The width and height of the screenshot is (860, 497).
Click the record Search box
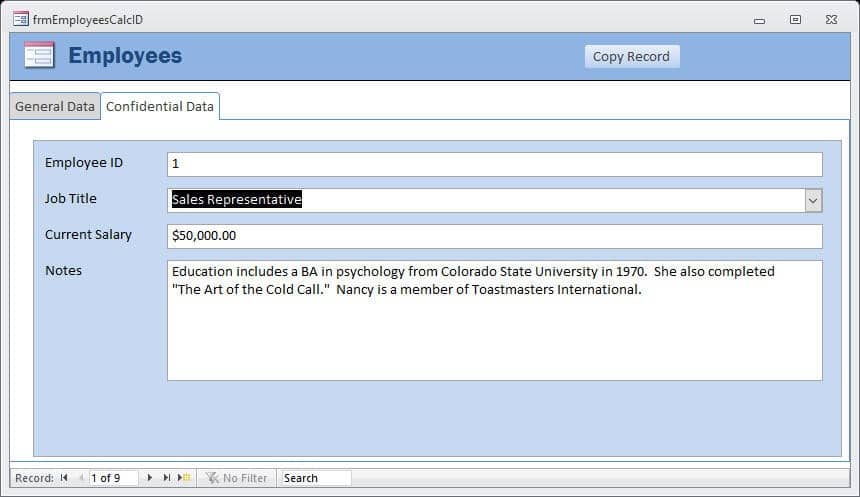(x=314, y=478)
